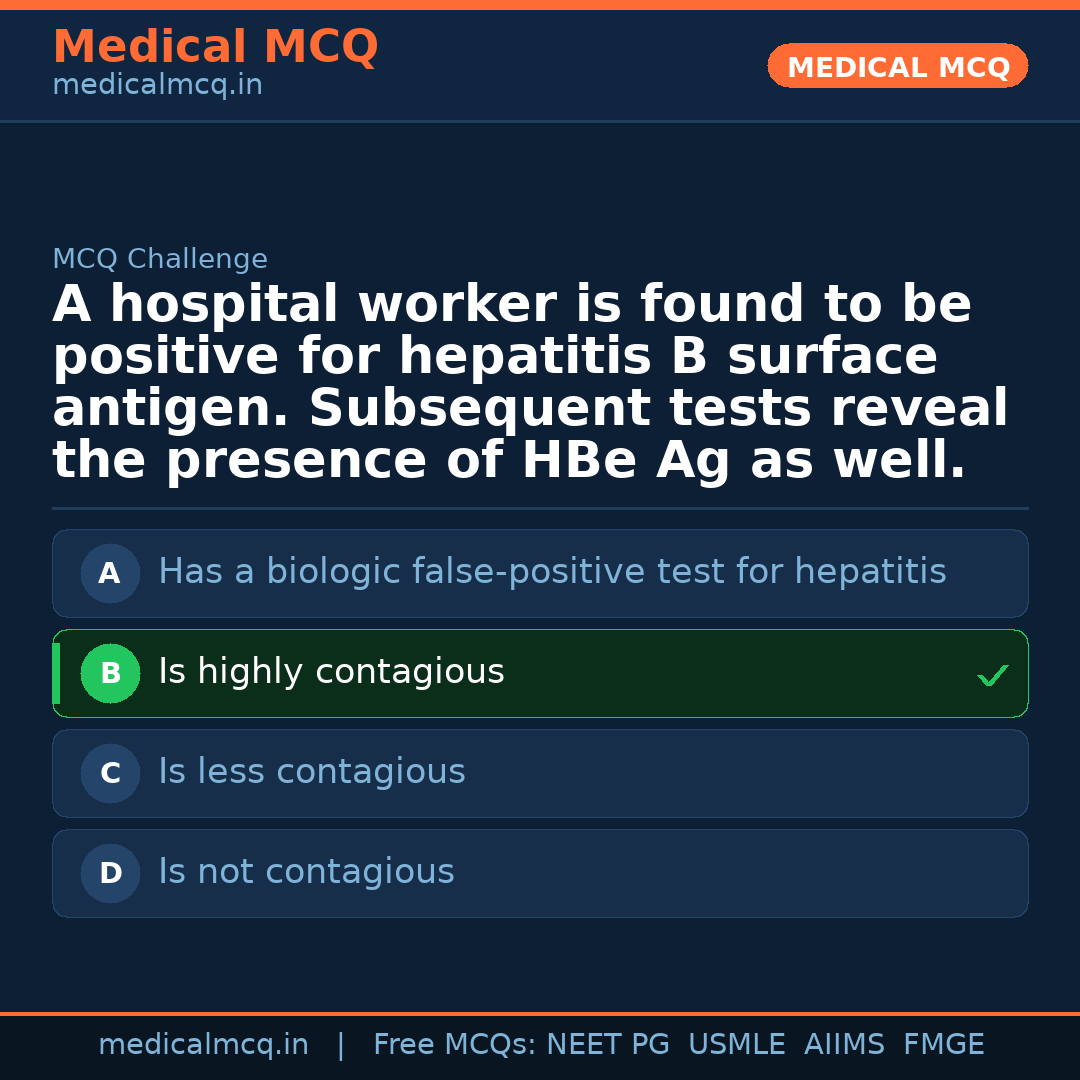Click the MCQ Challenge label
Screen dimensions: 1080x1080
pyautogui.click(x=160, y=260)
